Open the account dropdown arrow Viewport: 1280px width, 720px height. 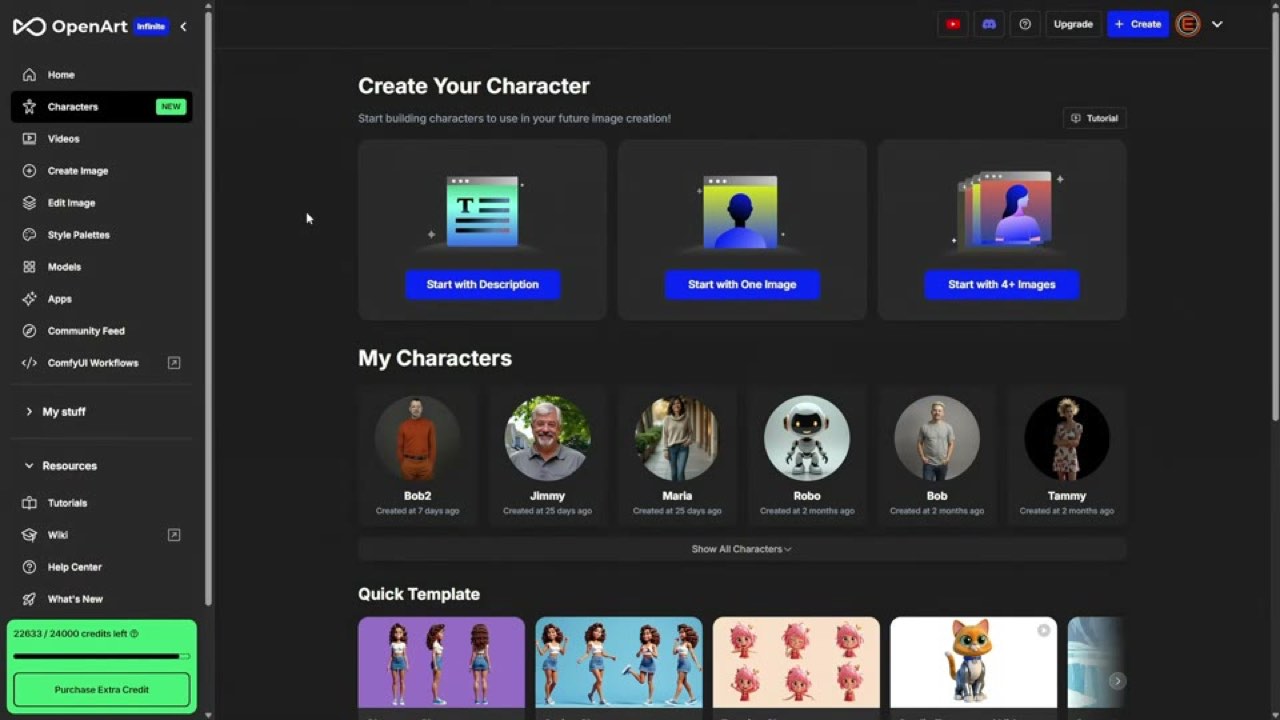pos(1217,24)
